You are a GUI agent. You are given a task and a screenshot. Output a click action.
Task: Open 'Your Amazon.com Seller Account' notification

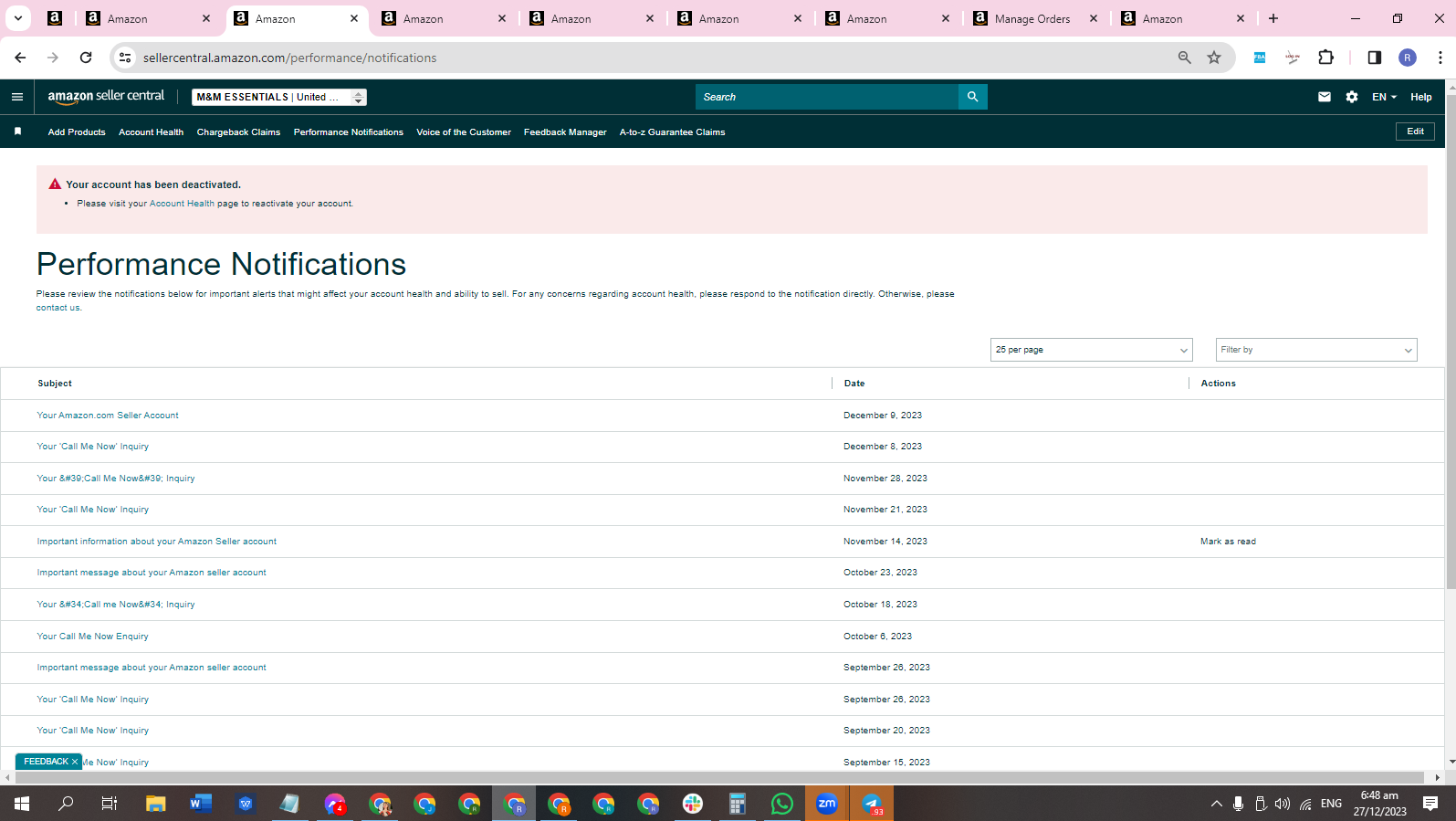coord(108,416)
